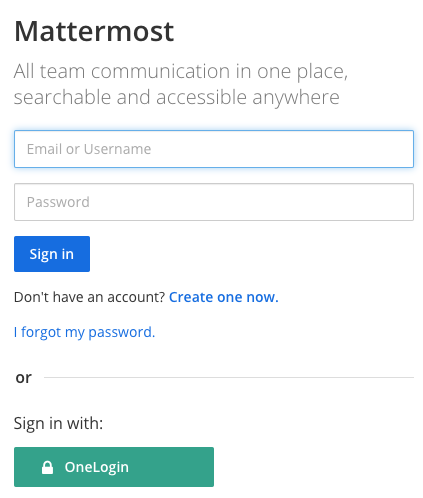
Task: Click the Don't have an account? text
Action: click(x=90, y=297)
